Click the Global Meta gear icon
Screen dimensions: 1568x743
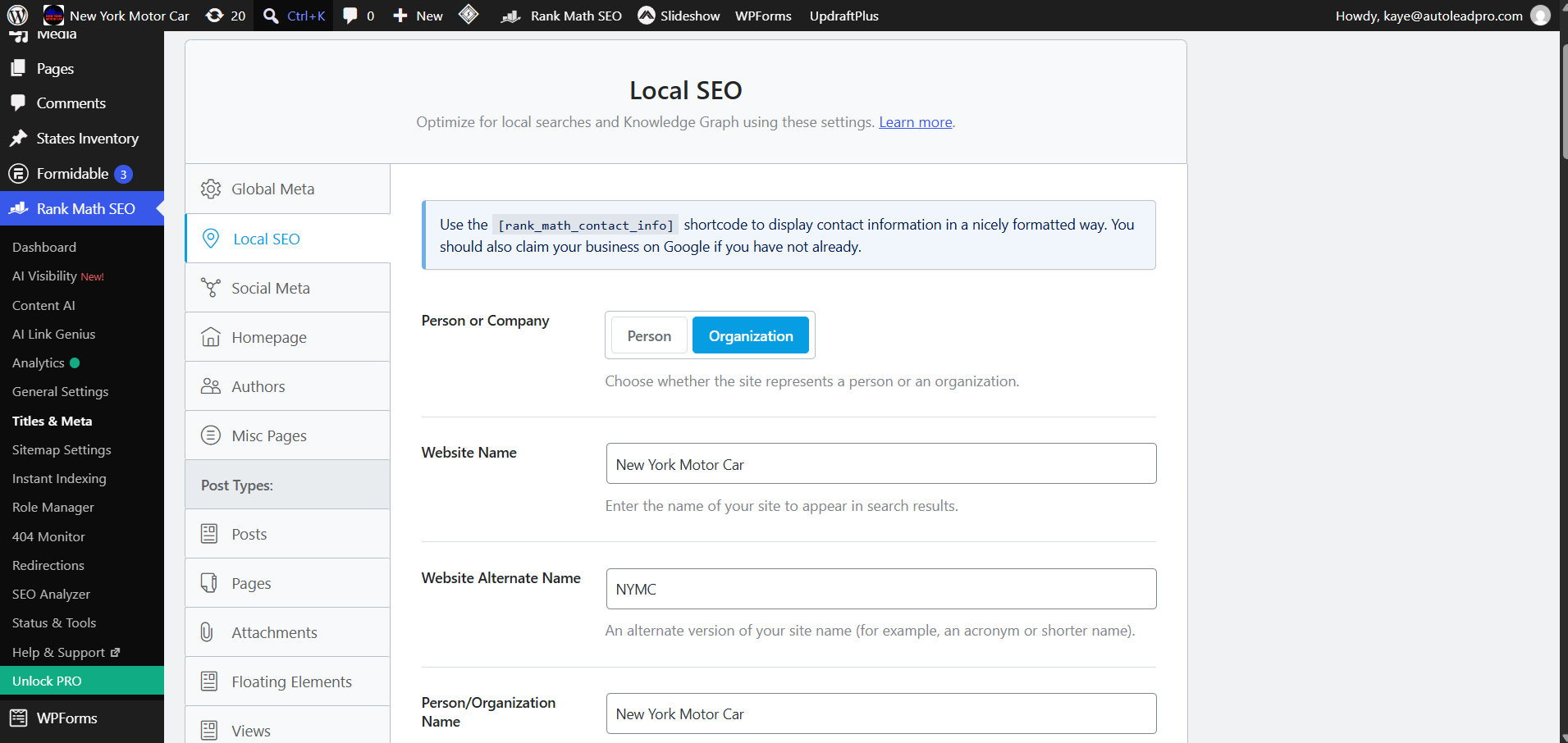[211, 189]
